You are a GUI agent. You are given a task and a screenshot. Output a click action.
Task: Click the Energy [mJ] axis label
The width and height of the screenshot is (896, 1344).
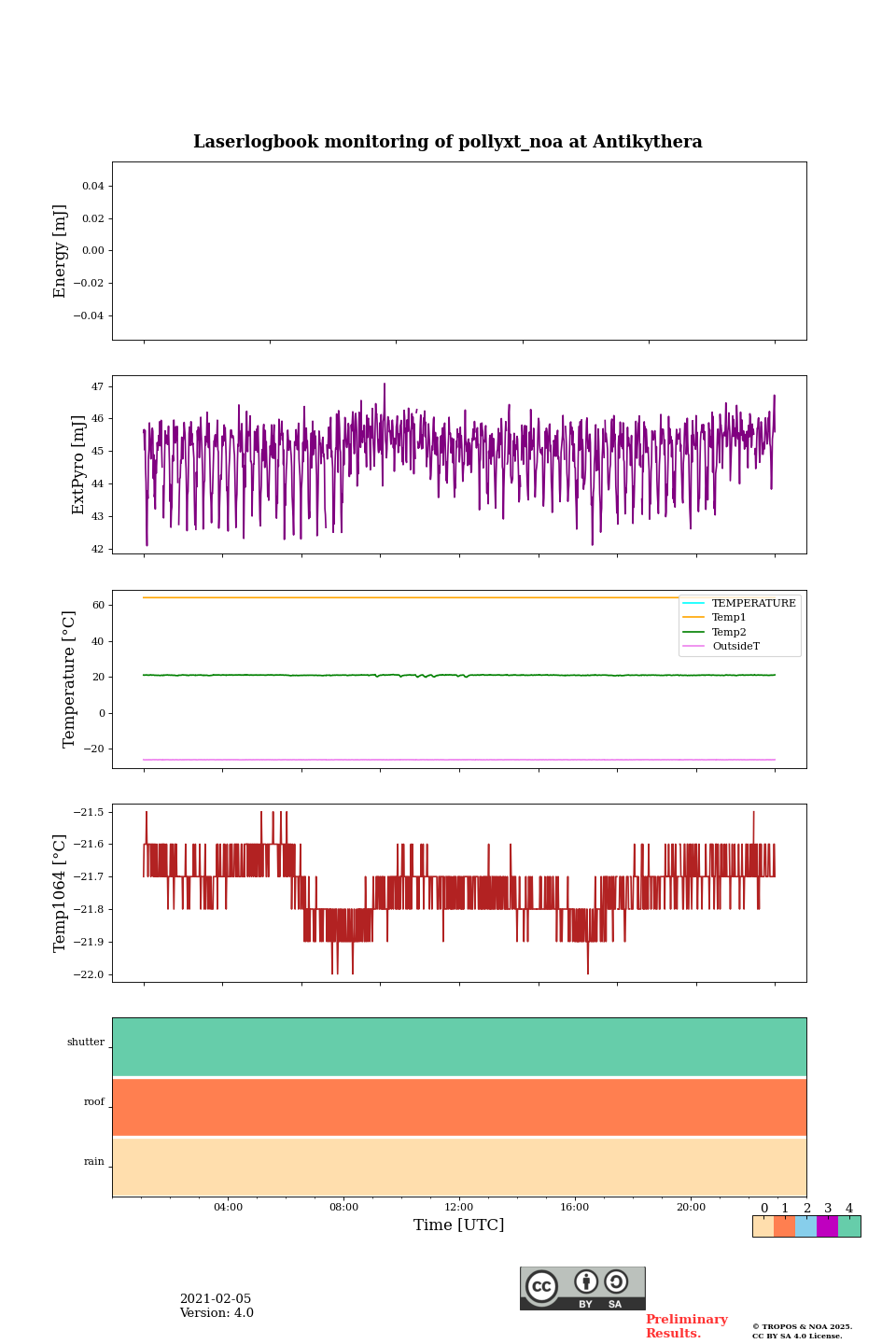coord(61,251)
